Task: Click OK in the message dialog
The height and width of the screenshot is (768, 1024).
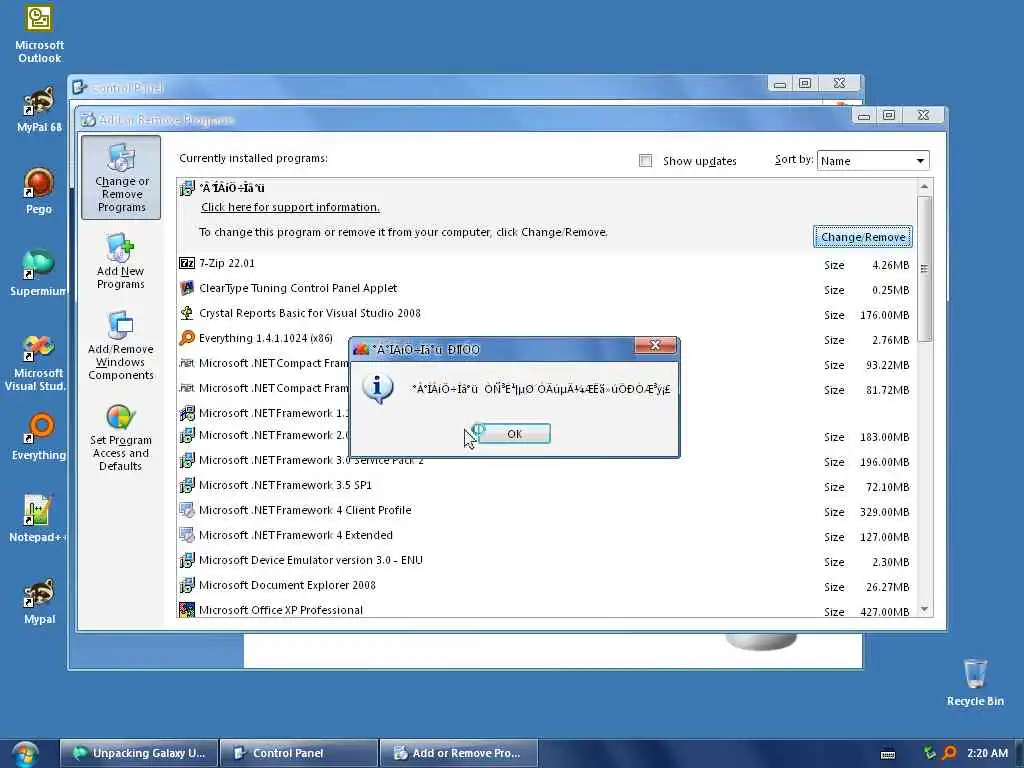Action: pos(514,434)
